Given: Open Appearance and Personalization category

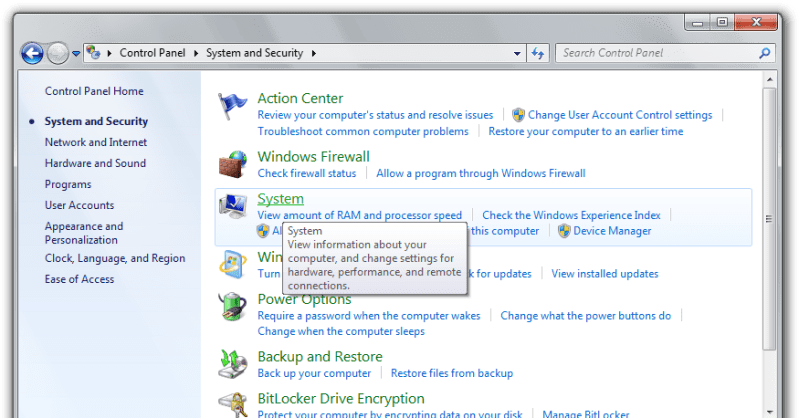Looking at the screenshot, I should pos(84,233).
